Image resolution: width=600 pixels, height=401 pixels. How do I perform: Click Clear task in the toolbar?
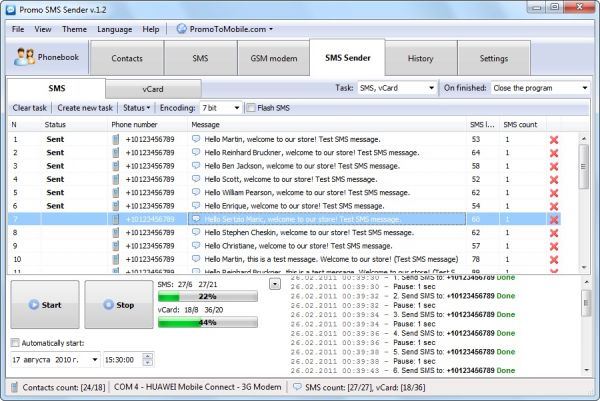29,108
